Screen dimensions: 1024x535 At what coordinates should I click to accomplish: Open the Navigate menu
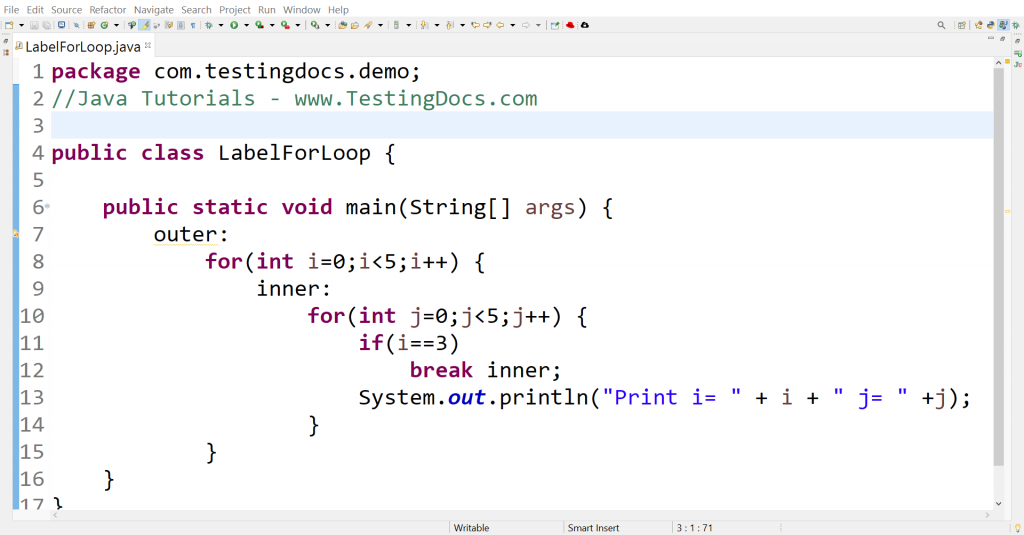[x=154, y=9]
